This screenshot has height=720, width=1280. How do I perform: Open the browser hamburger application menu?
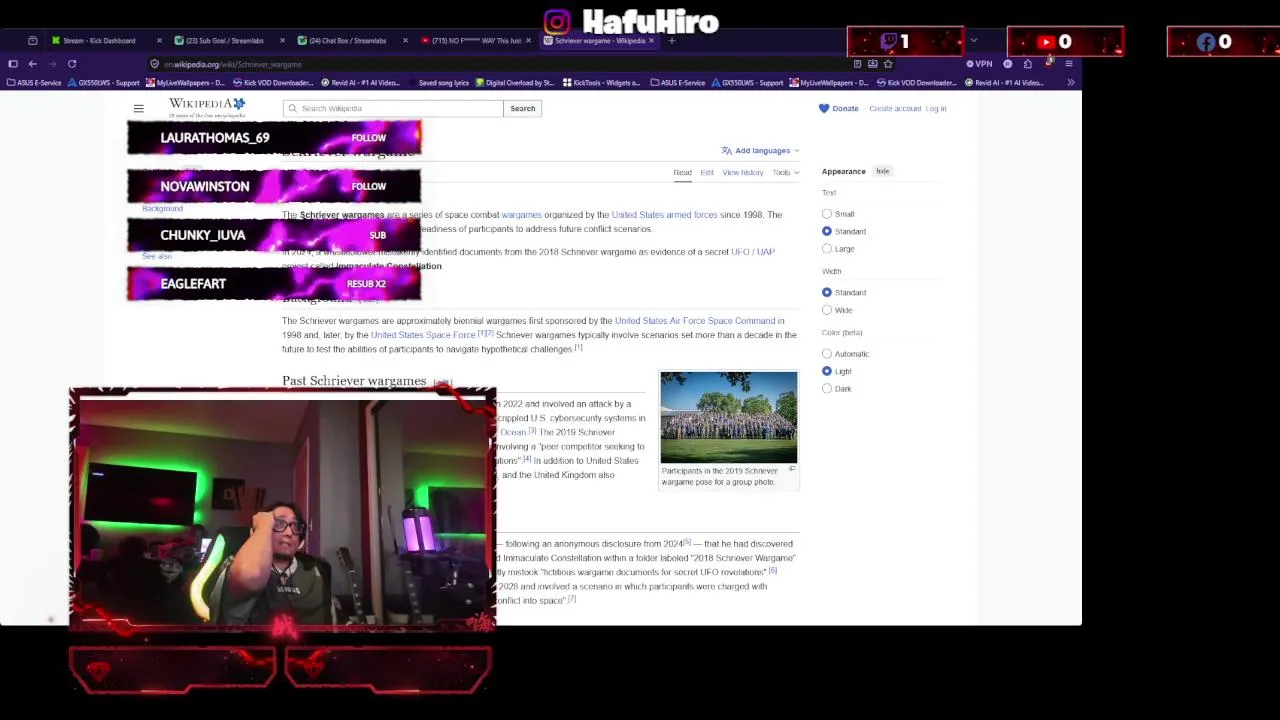click(1068, 64)
